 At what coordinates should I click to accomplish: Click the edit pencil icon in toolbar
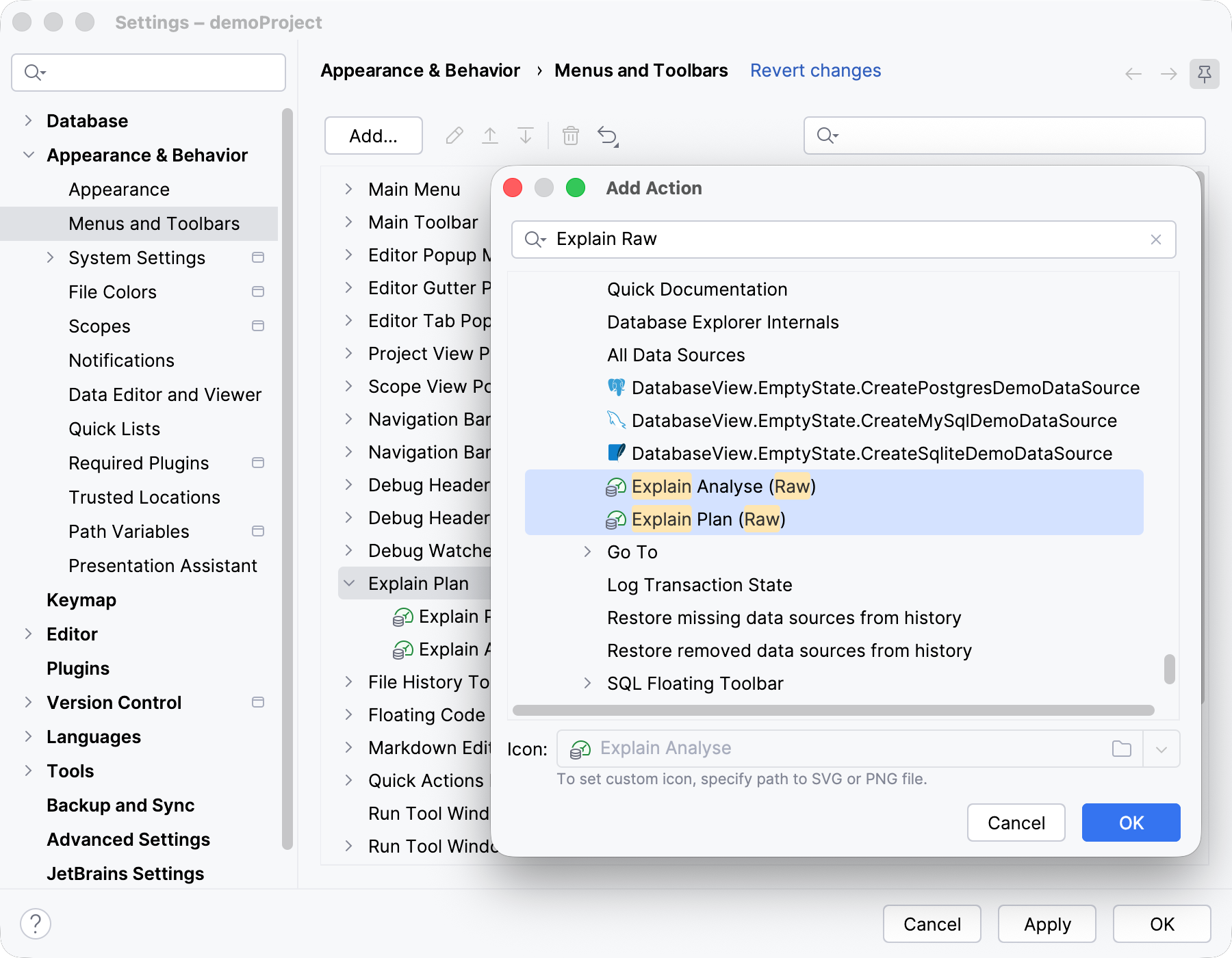pos(454,135)
